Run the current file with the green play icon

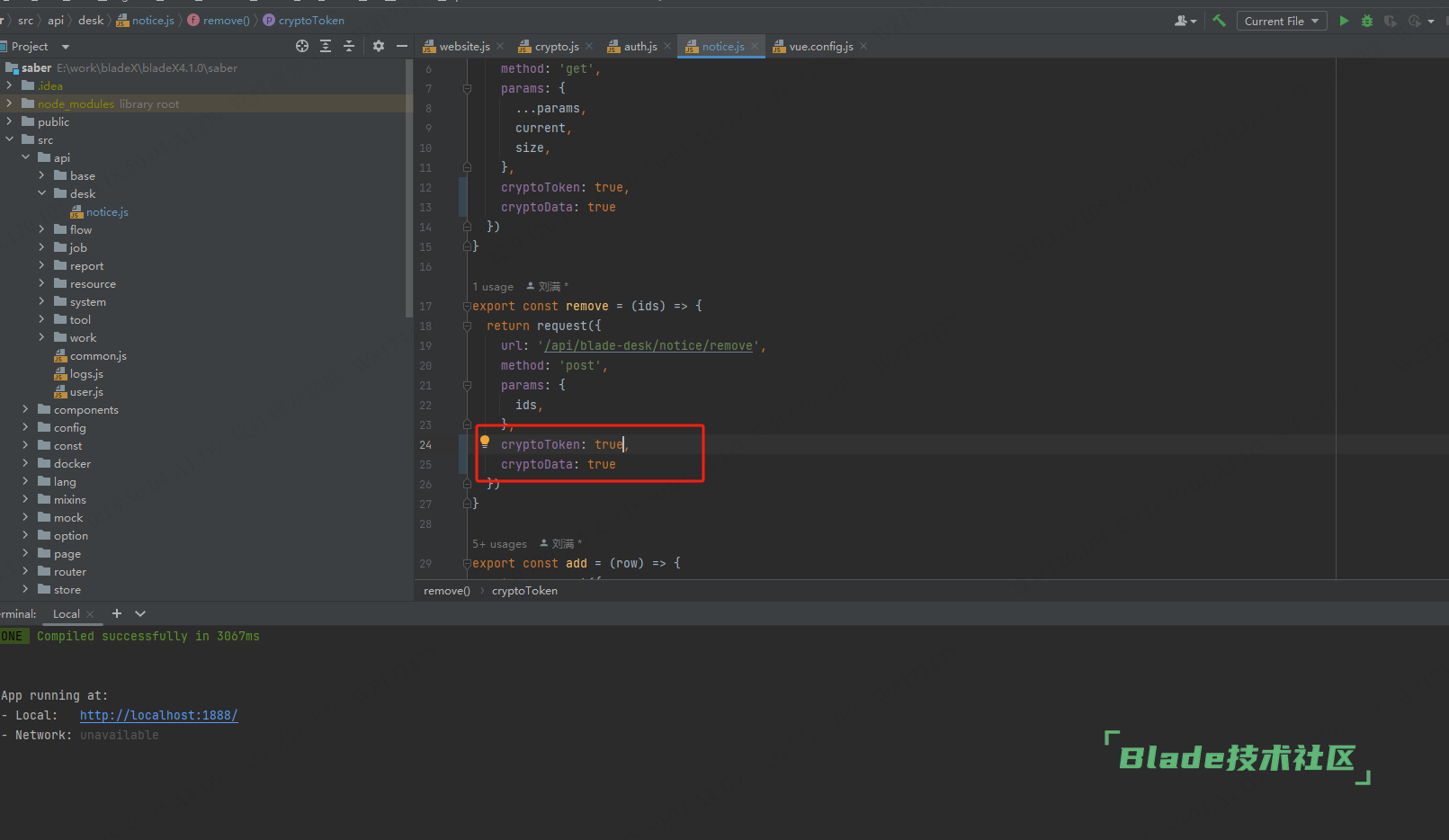click(x=1344, y=21)
